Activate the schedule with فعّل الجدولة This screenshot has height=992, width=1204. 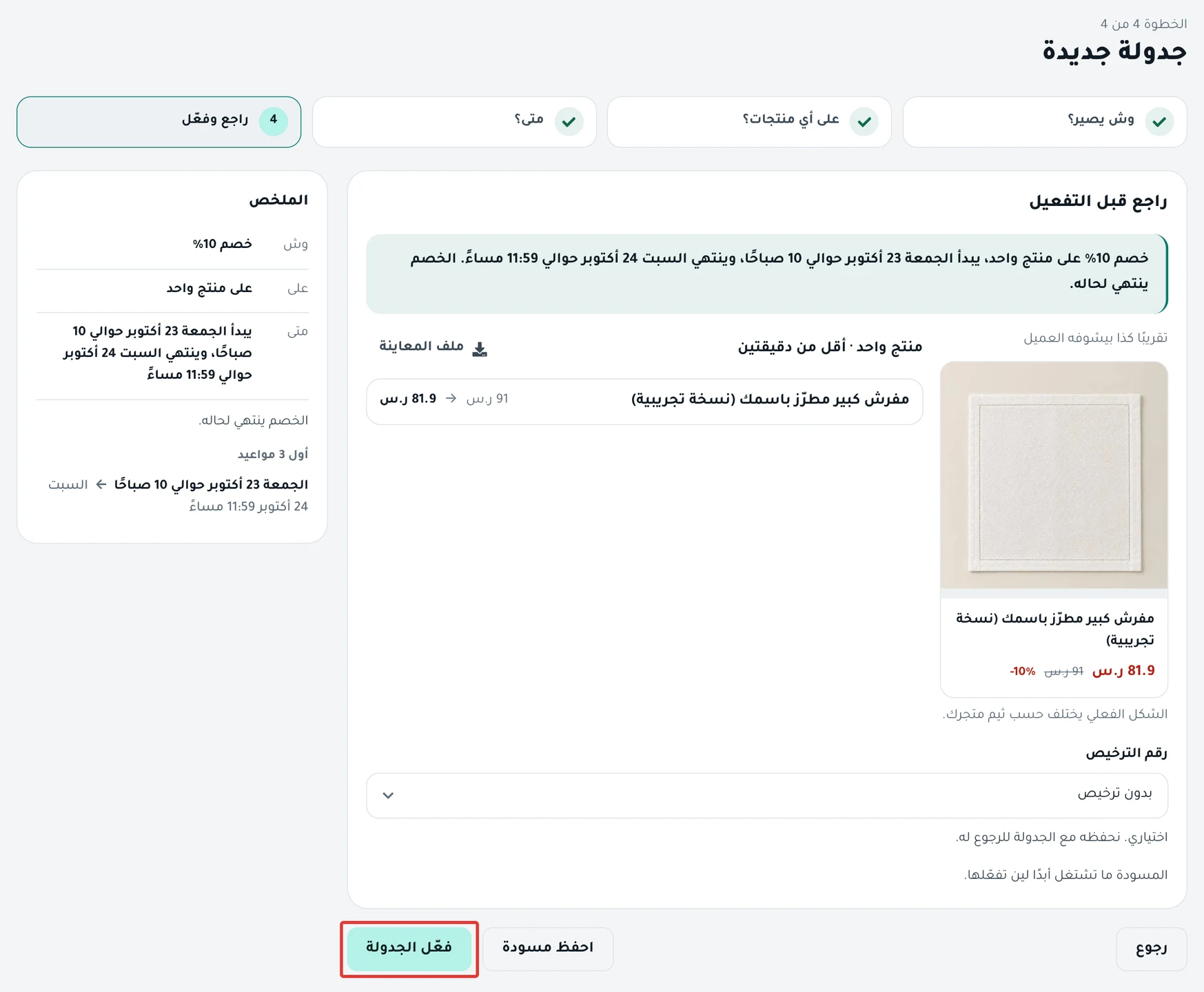click(409, 948)
